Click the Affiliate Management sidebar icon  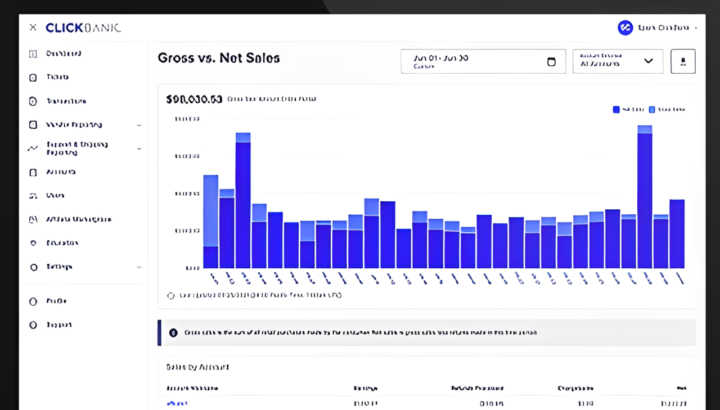[33, 219]
